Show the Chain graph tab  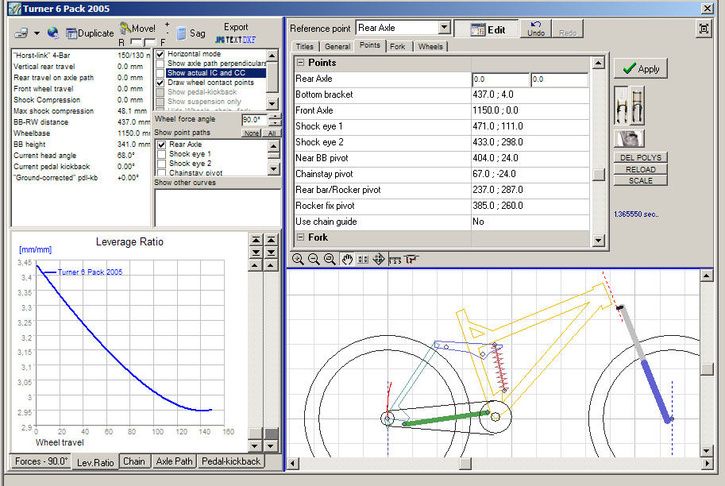[134, 461]
